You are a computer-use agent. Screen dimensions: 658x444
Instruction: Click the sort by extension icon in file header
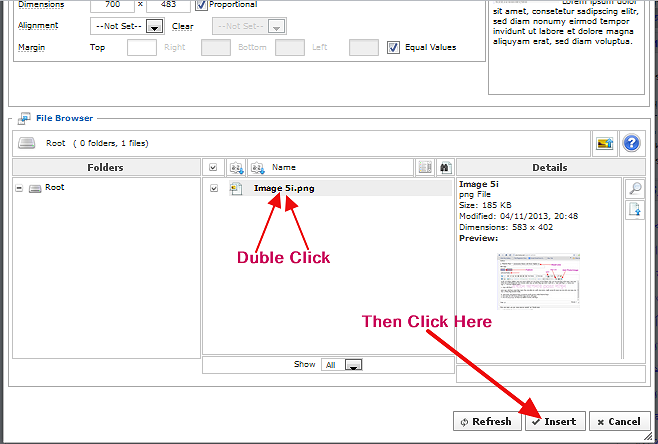pos(236,168)
